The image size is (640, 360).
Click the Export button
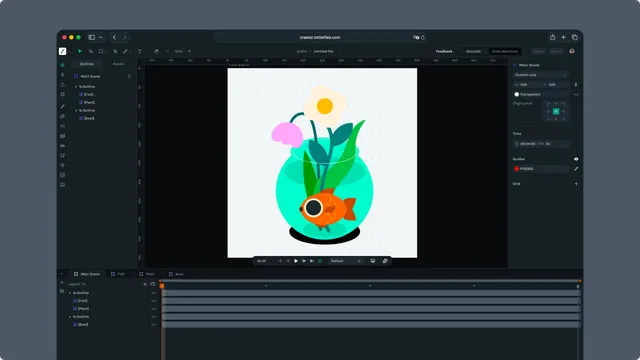[556, 51]
